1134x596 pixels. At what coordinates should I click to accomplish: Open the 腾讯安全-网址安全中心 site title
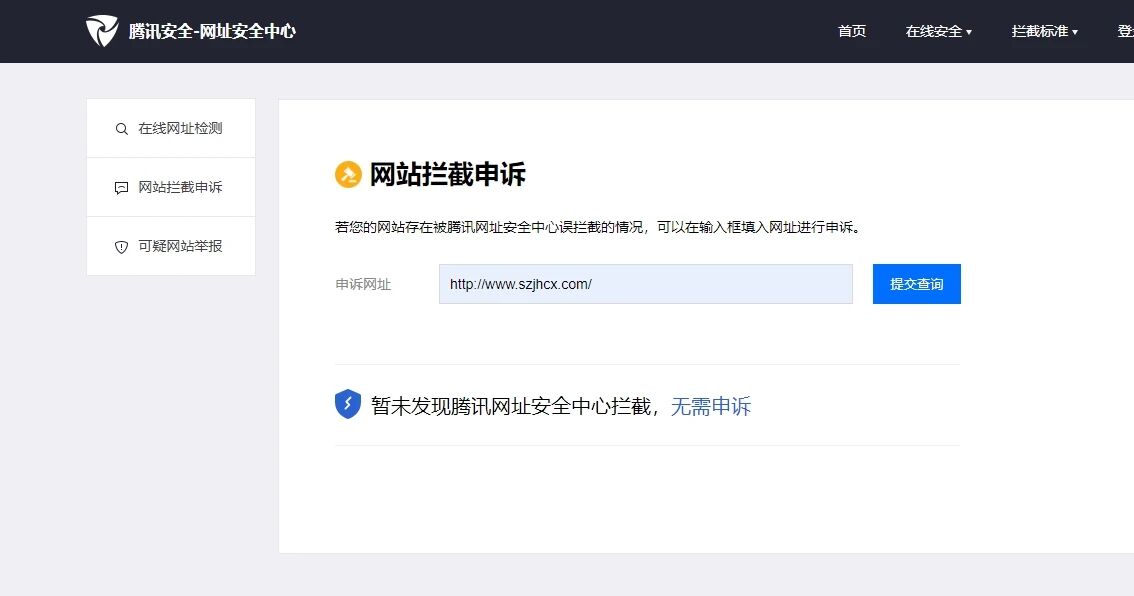coord(212,31)
